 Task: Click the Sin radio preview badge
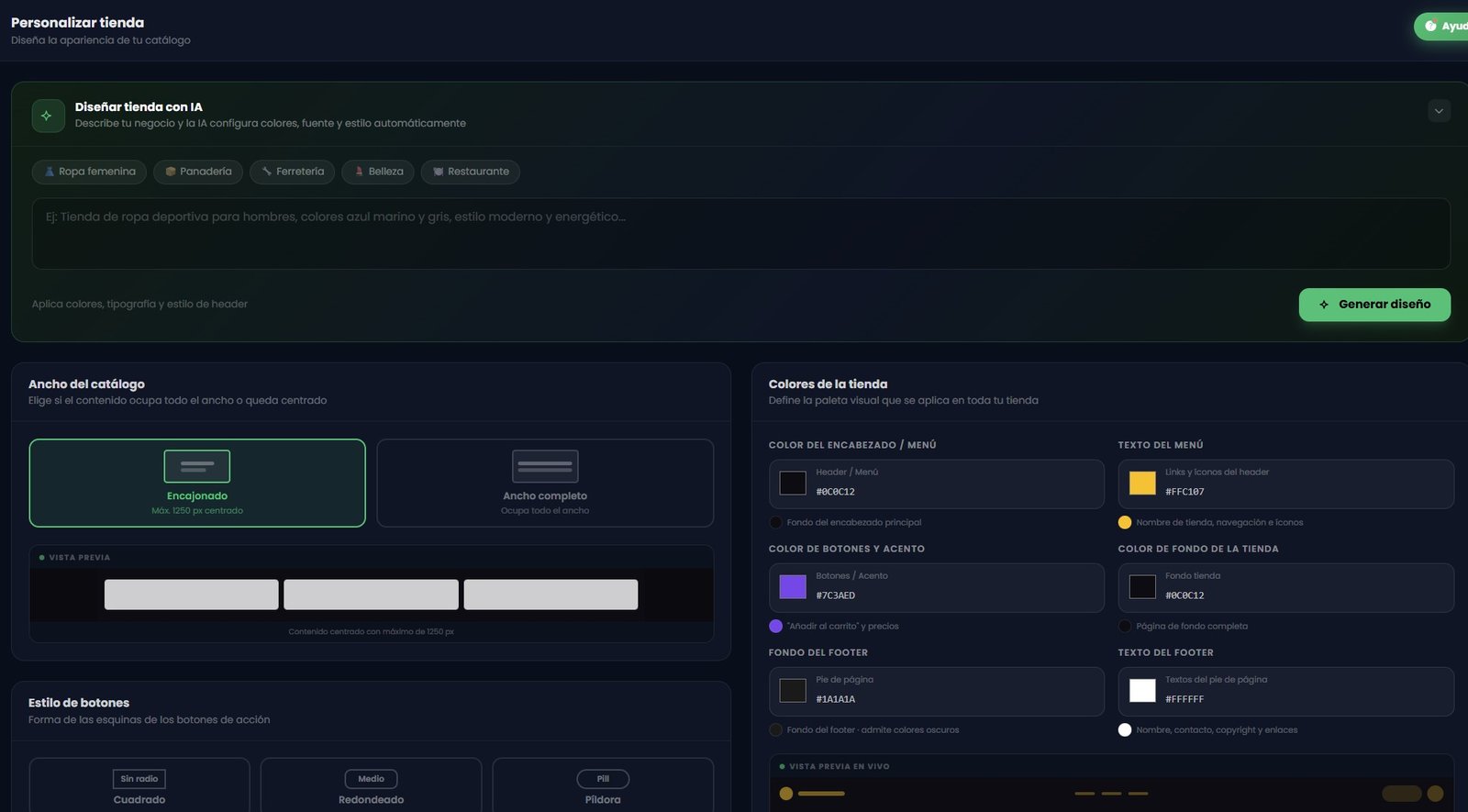click(139, 779)
